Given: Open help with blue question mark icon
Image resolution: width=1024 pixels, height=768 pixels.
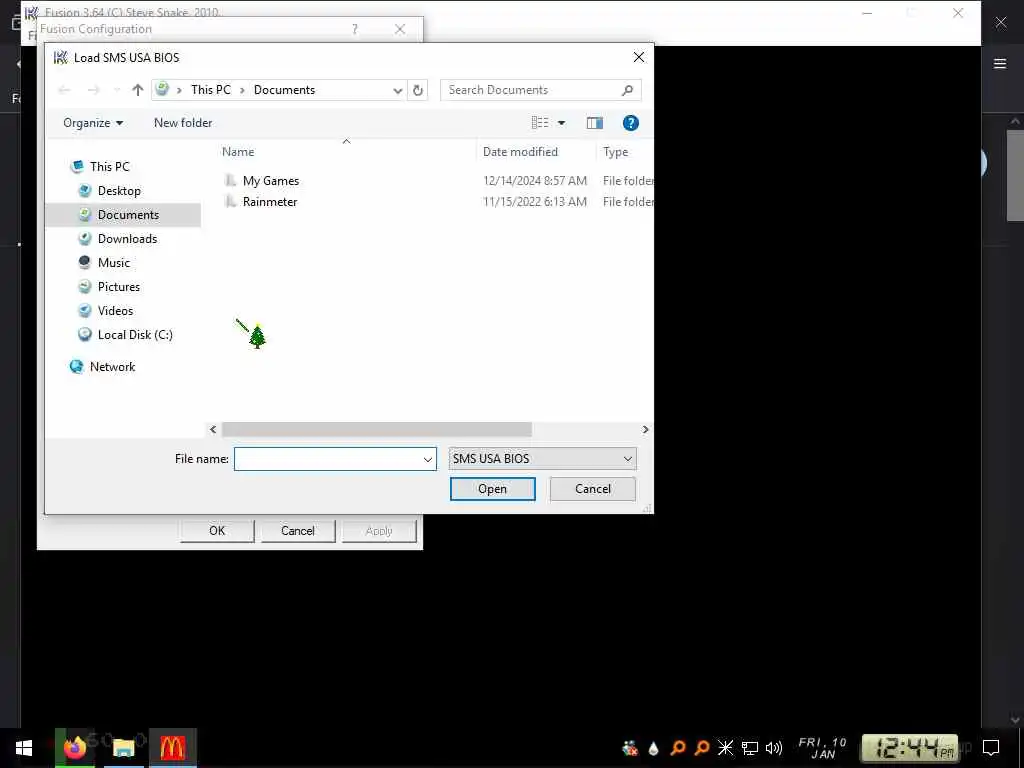Looking at the screenshot, I should 630,123.
